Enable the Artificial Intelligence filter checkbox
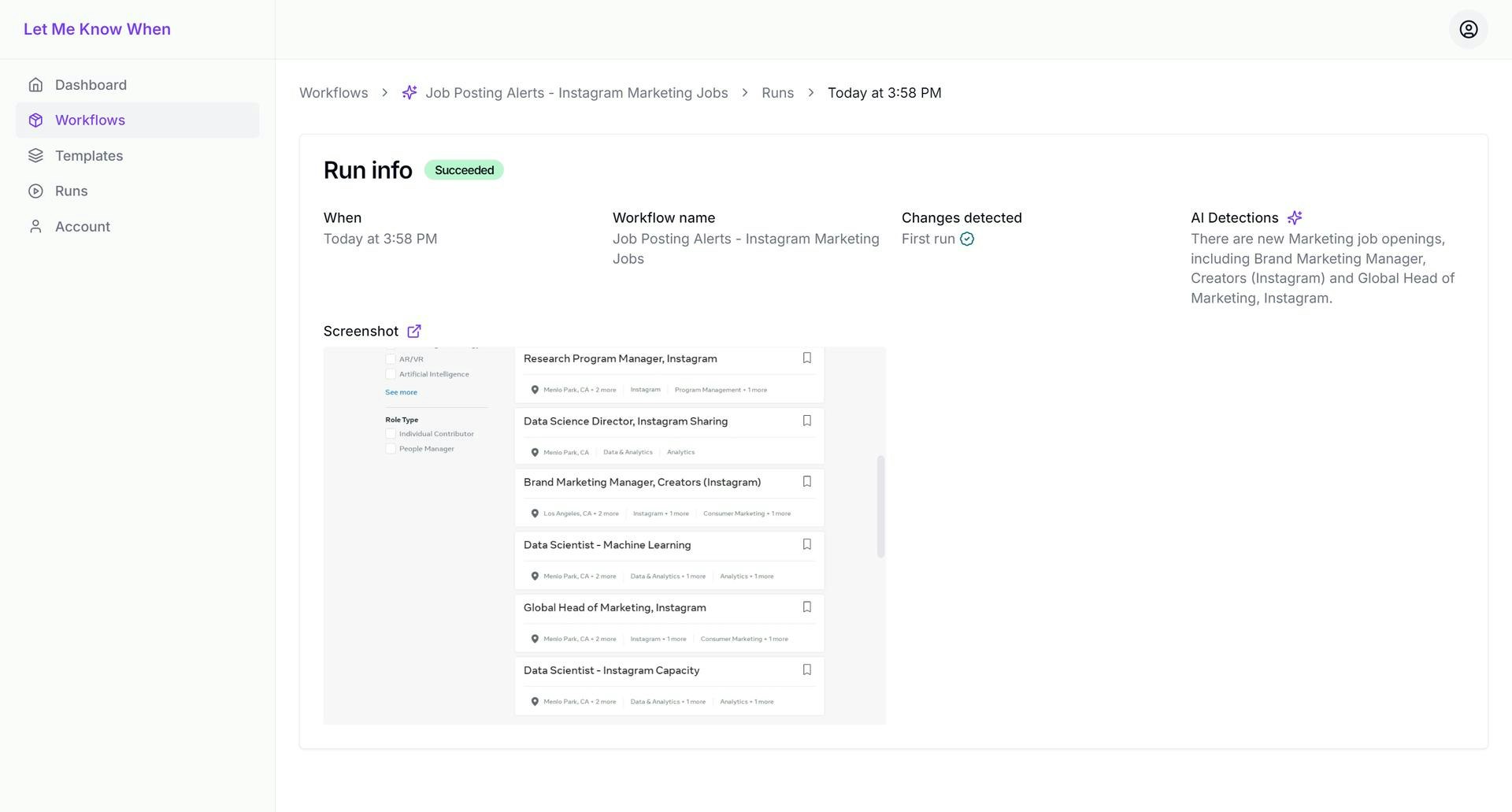1512x812 pixels. point(391,374)
